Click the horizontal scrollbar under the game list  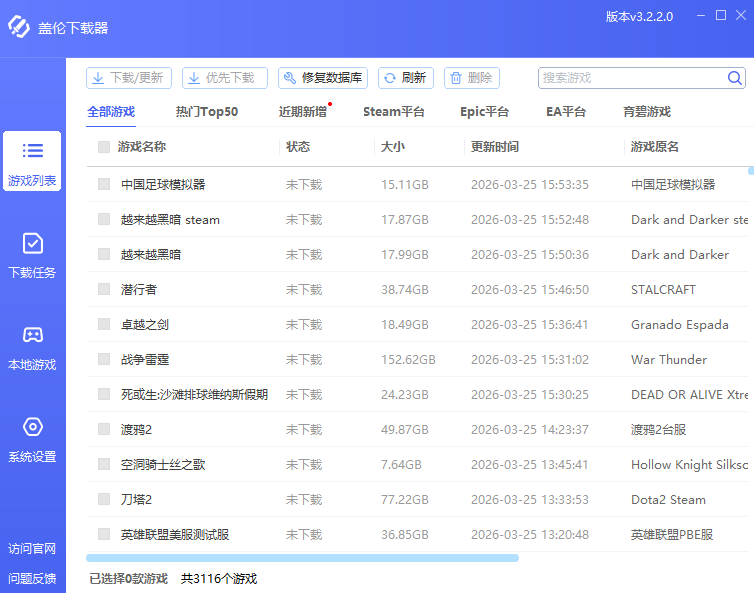point(302,558)
